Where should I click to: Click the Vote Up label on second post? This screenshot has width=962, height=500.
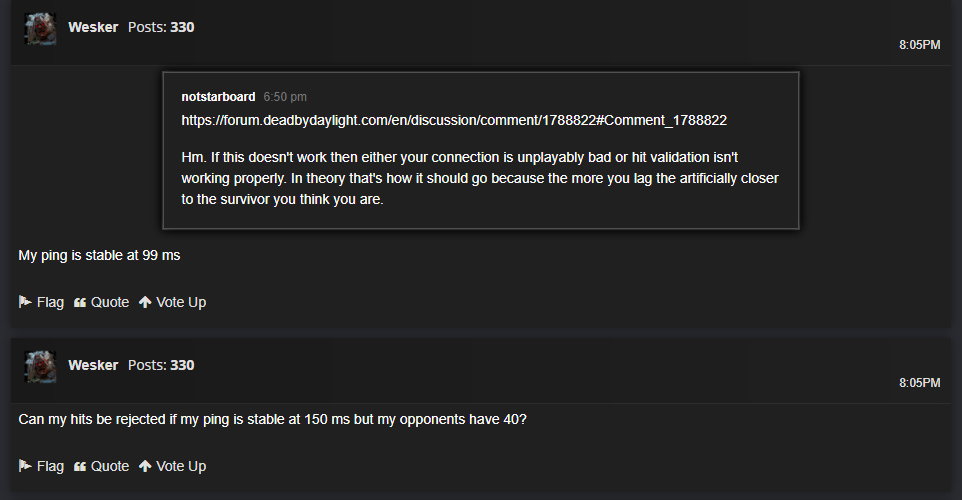click(181, 466)
